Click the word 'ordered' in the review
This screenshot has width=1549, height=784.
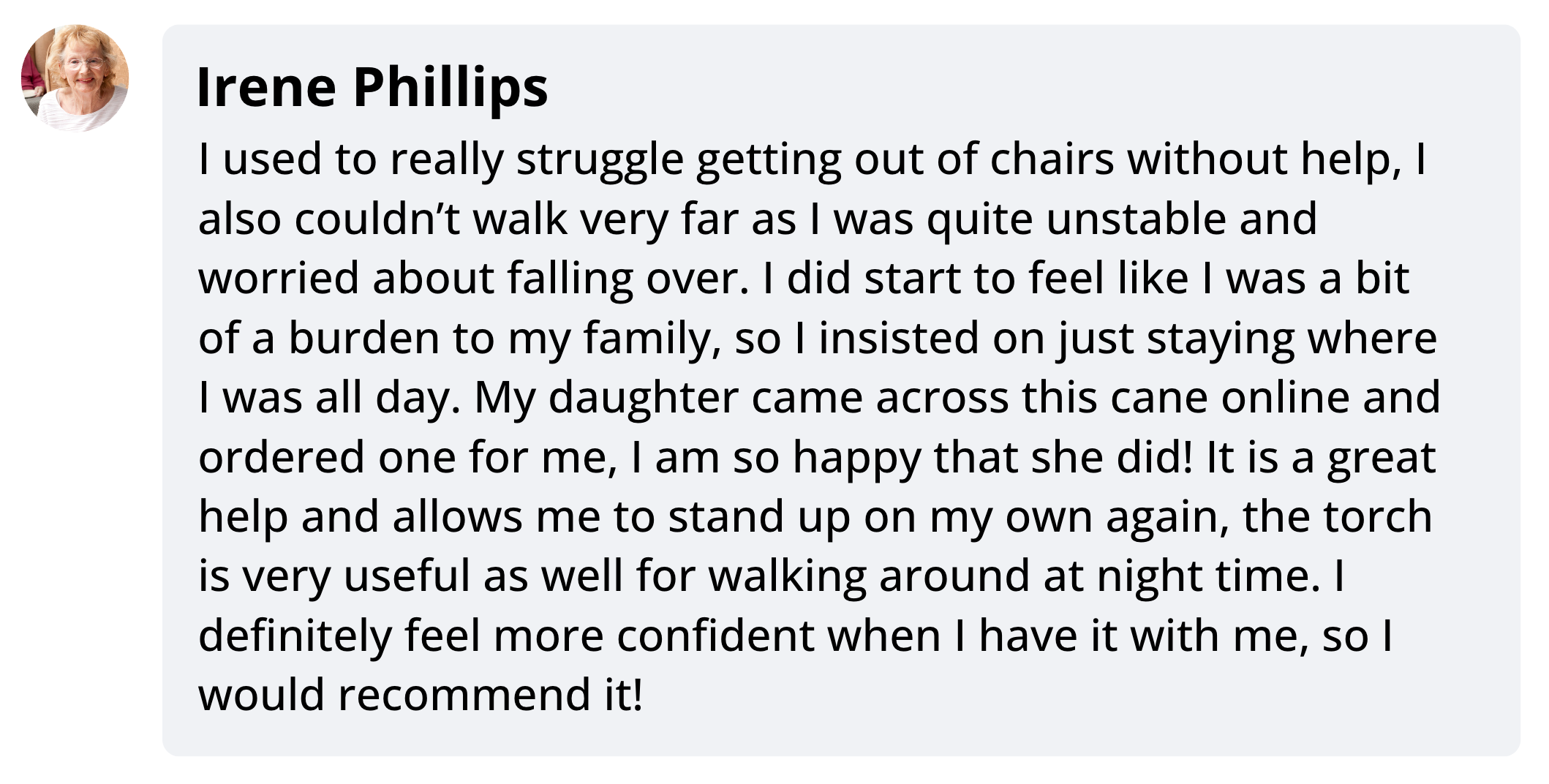(x=282, y=457)
